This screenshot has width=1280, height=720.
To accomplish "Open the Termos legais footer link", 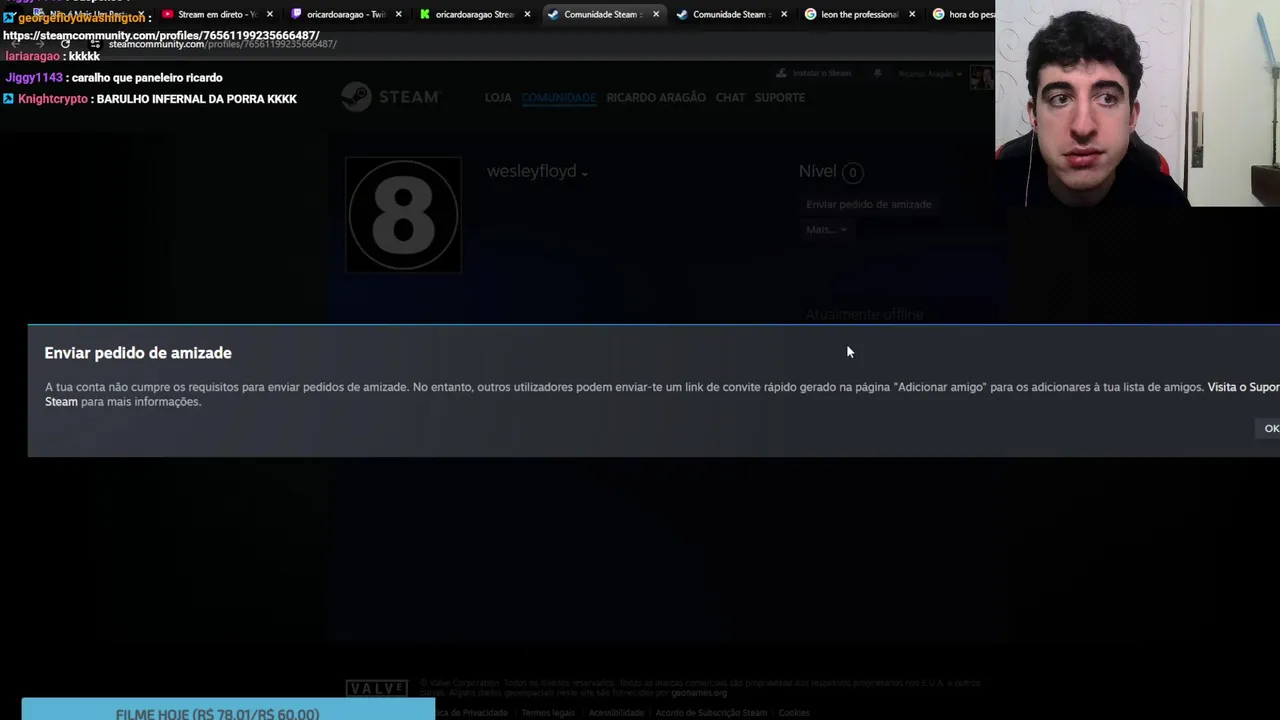I will click(x=548, y=713).
